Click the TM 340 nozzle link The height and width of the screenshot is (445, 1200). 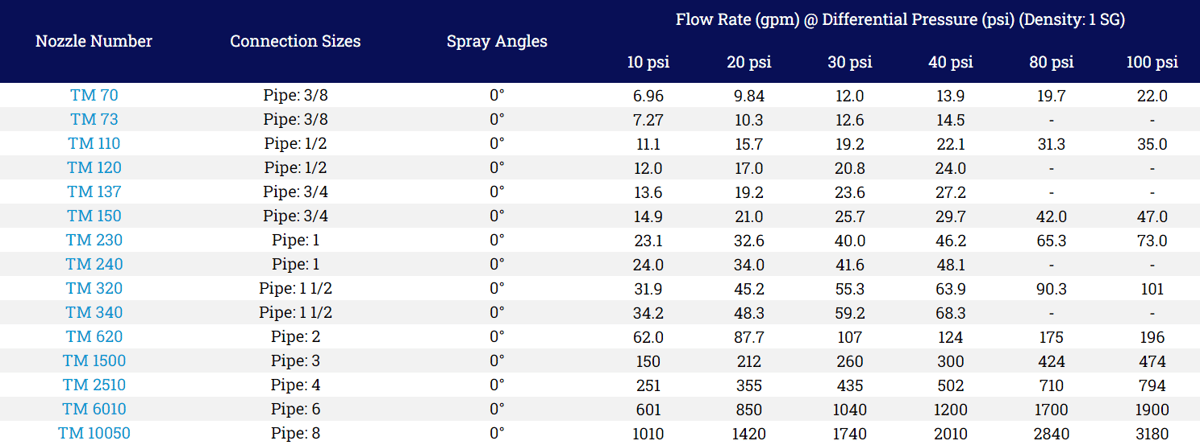94,312
